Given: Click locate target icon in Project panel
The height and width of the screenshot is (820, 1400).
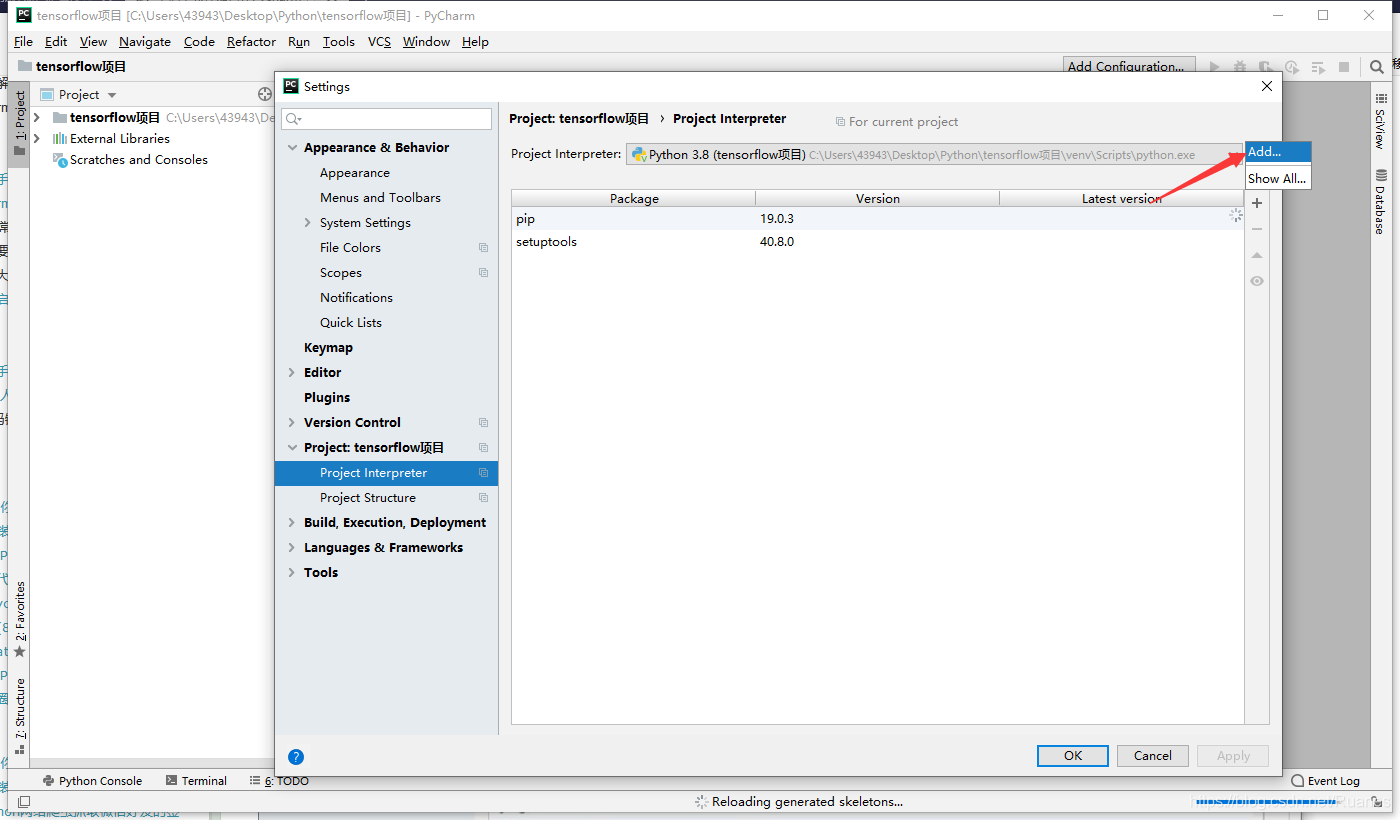Looking at the screenshot, I should [x=265, y=94].
